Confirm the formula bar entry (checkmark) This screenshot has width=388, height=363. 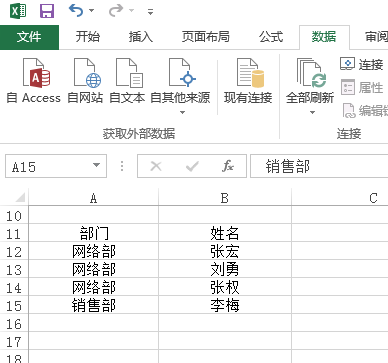[192, 166]
